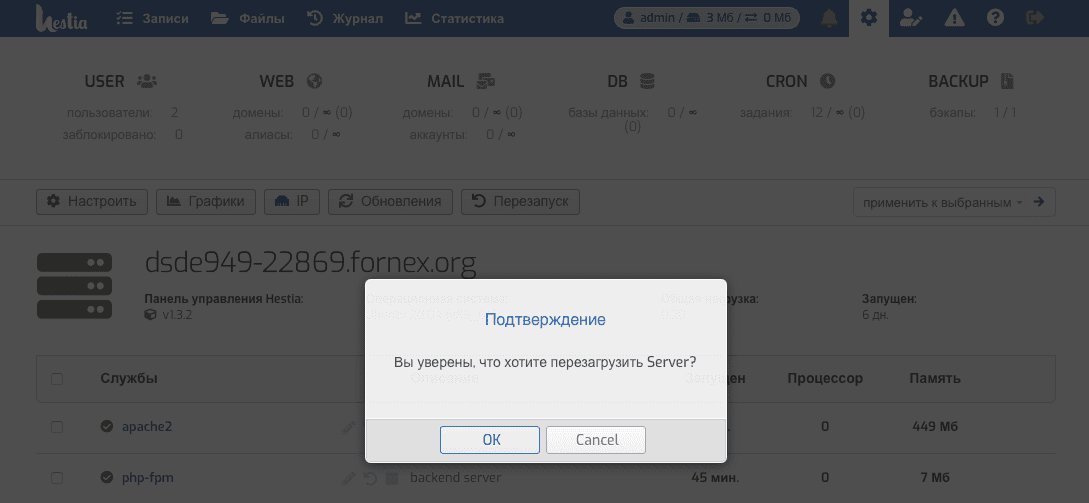Click the server hostname dsde949-22869.fornex.org
Screen dimensions: 1089x503
[310, 264]
